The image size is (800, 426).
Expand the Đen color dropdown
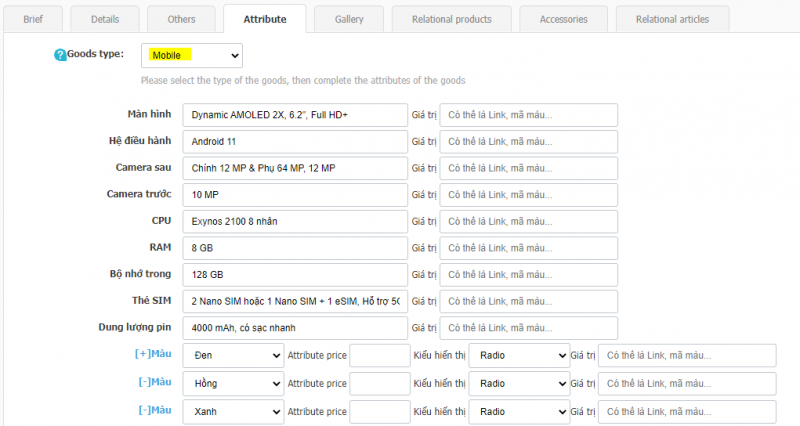click(x=234, y=355)
